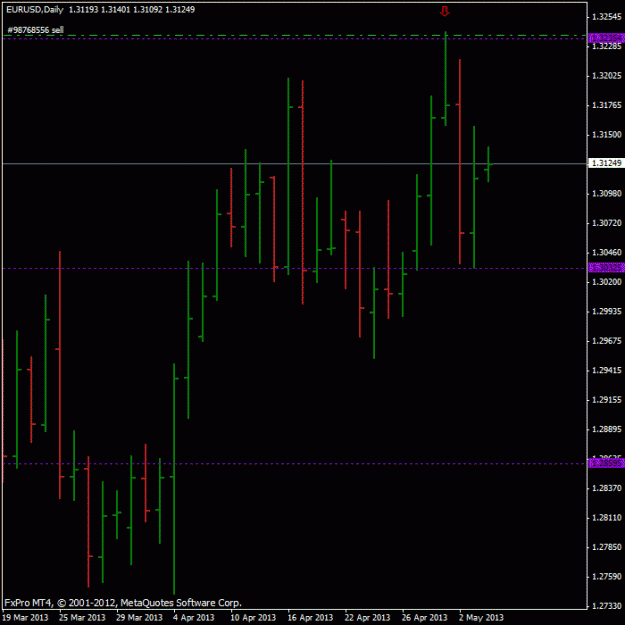Click the 1.27590 price scale label
Viewport: 625px width, 625px height.
tap(607, 577)
